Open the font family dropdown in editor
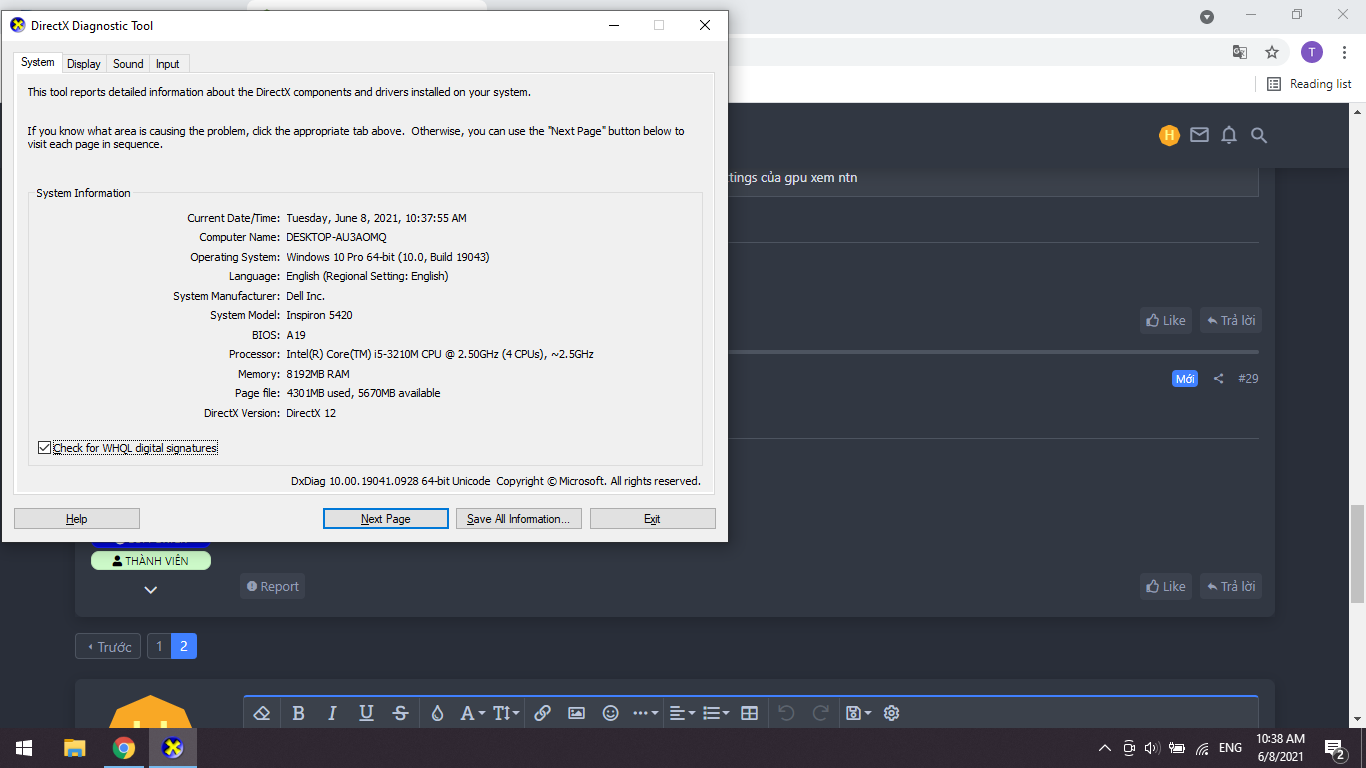1366x768 pixels. (472, 713)
